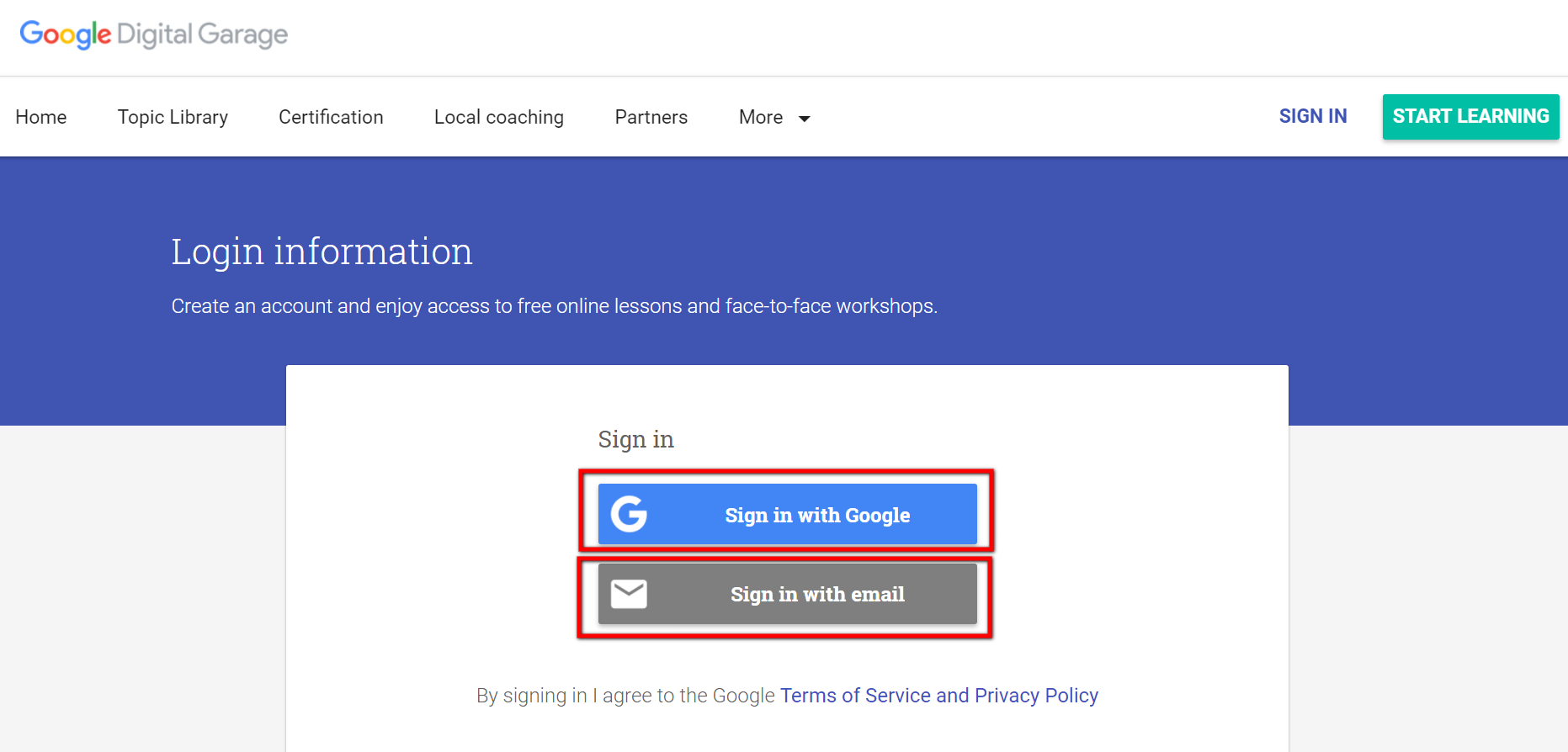Click the START LEARNING button
Viewport: 1568px width, 752px height.
[x=1470, y=116]
